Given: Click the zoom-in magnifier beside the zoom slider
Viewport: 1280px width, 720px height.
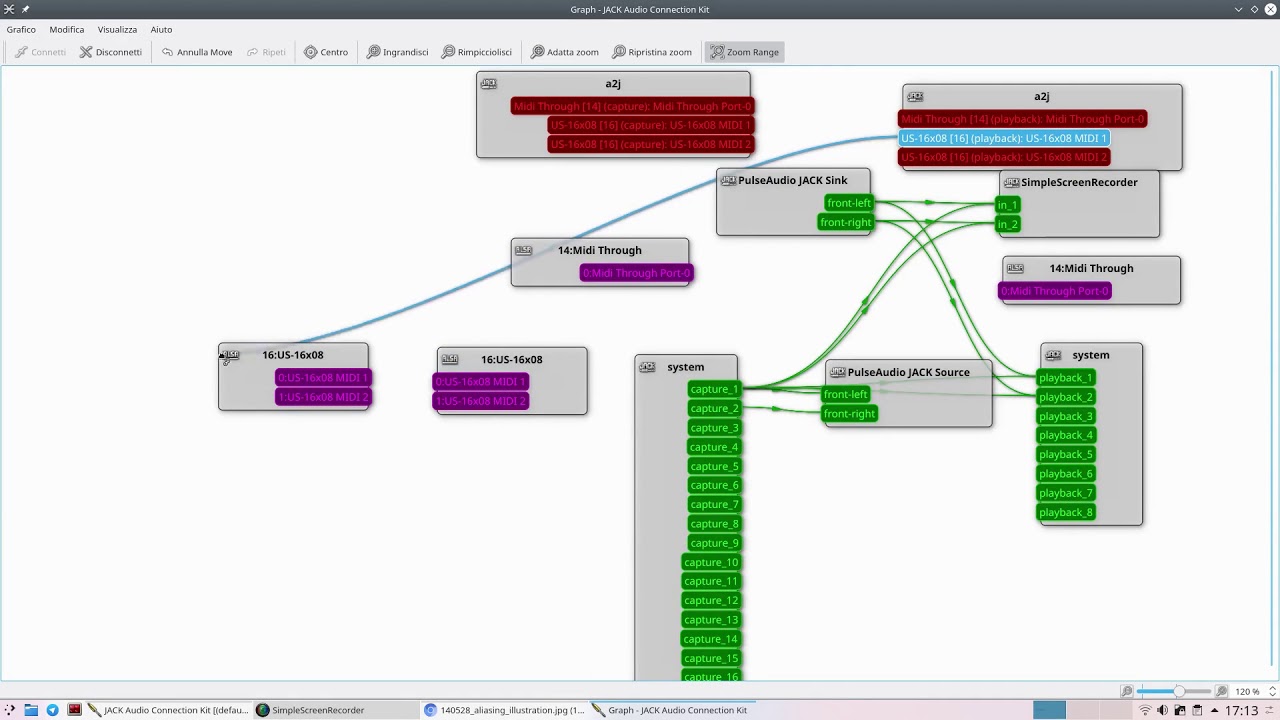Looking at the screenshot, I should coord(1221,691).
